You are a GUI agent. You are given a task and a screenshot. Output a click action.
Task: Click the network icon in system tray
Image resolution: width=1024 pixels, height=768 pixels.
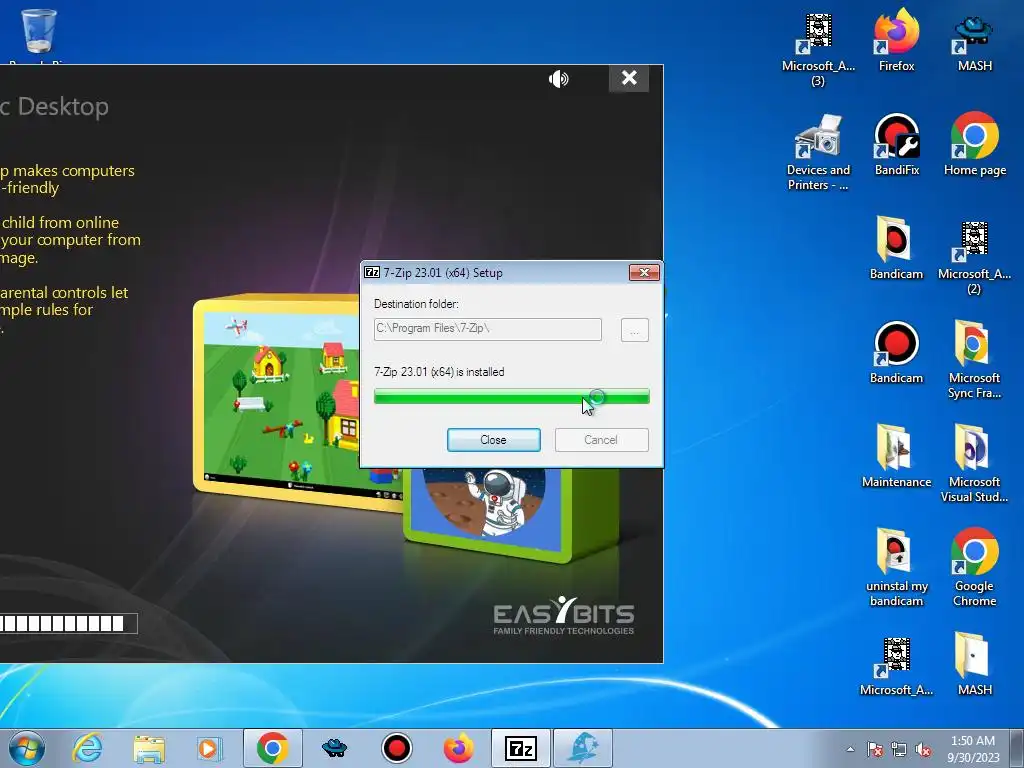tap(899, 750)
